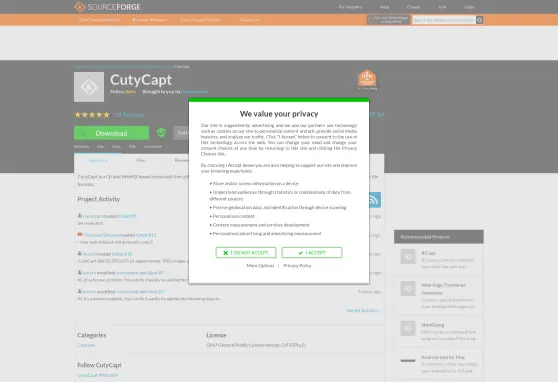Click the project owner link after 'Brought to you by'

click(195, 91)
